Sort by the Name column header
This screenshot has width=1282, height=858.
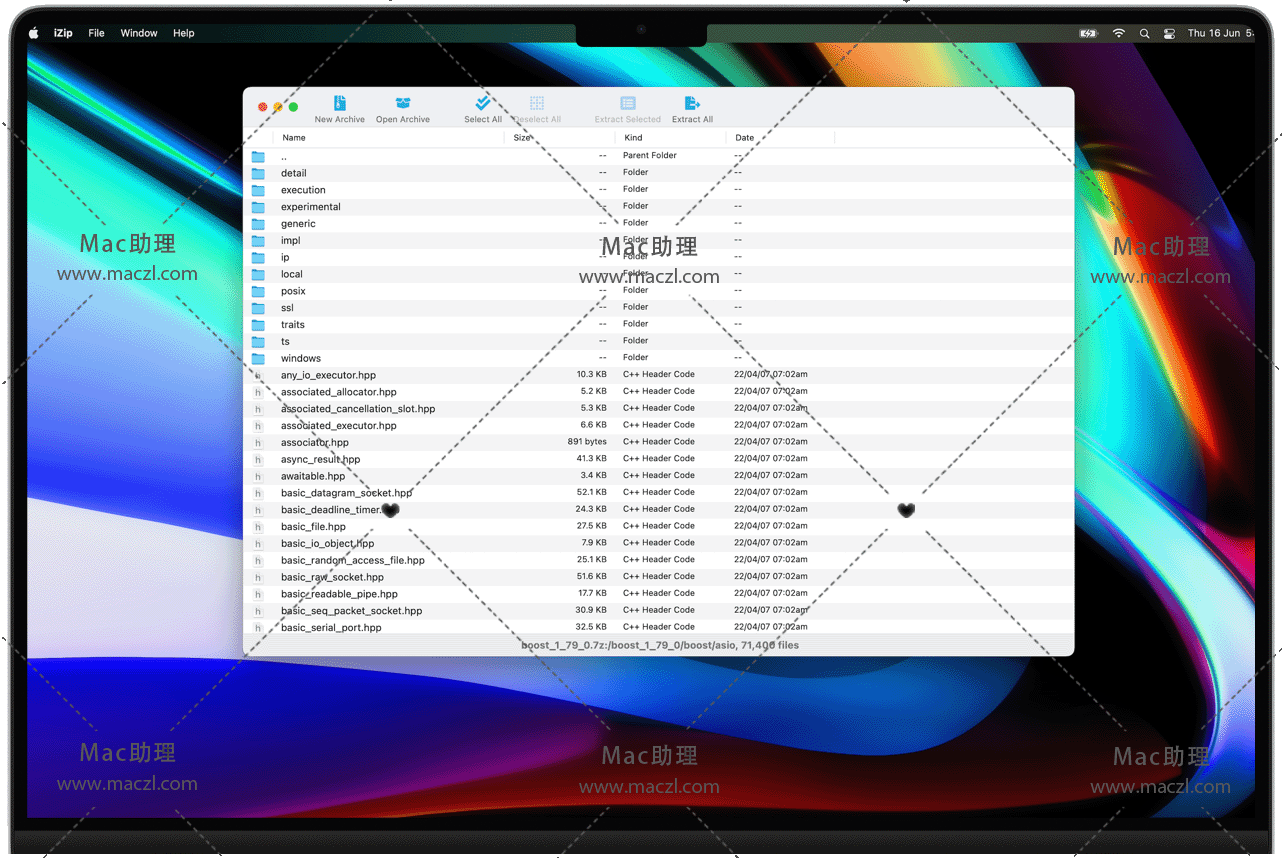(x=389, y=138)
